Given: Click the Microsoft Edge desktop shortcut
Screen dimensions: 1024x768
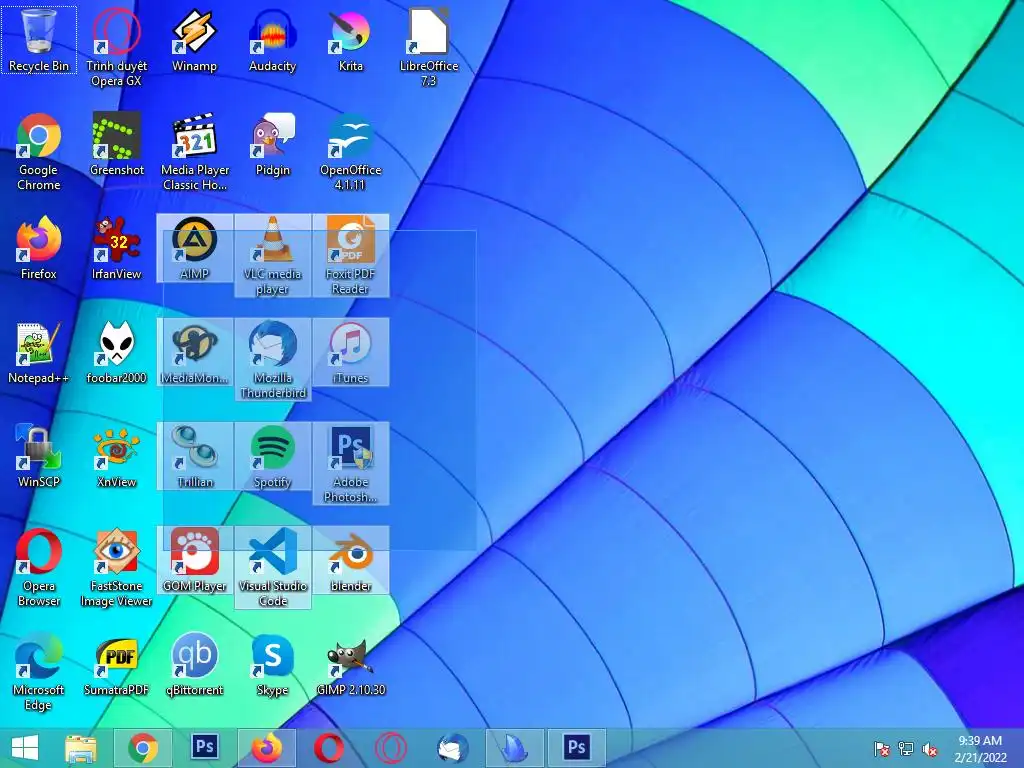Looking at the screenshot, I should [39, 671].
